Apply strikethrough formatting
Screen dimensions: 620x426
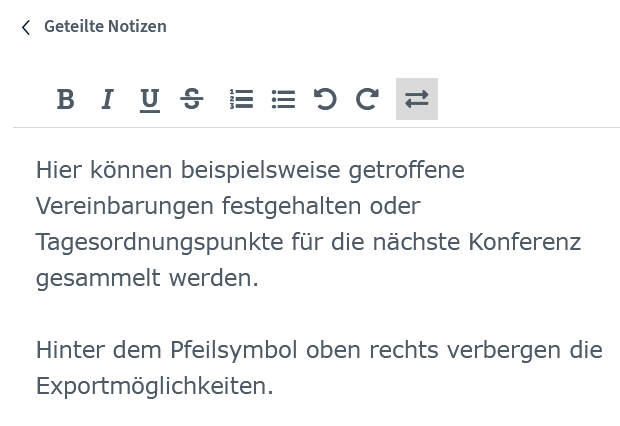[192, 99]
